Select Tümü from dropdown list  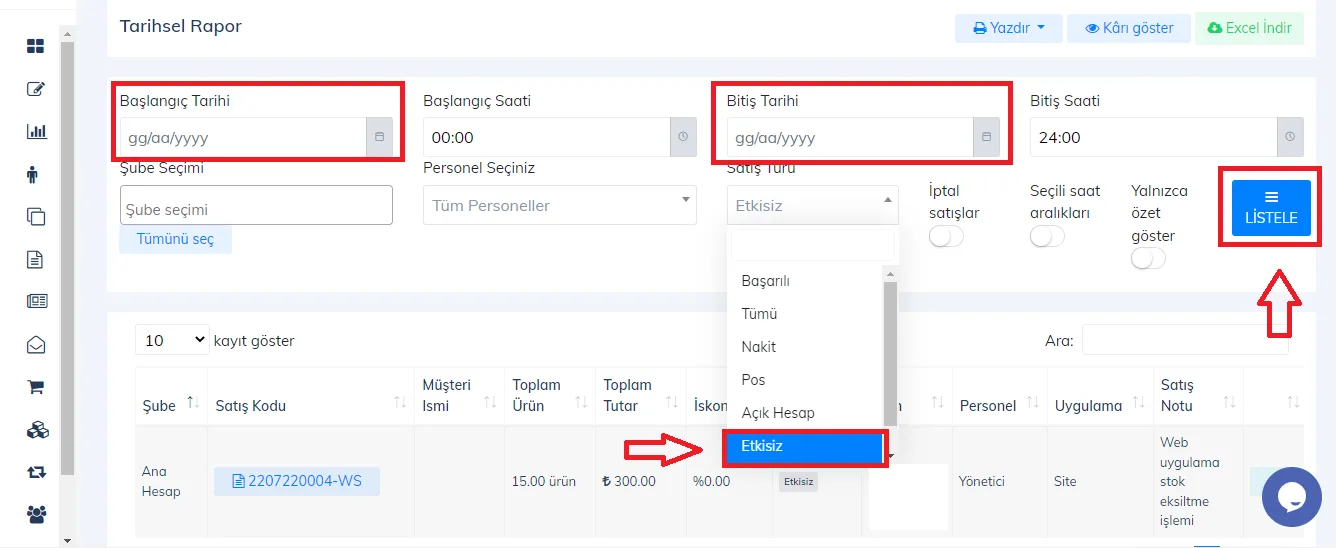click(x=805, y=314)
